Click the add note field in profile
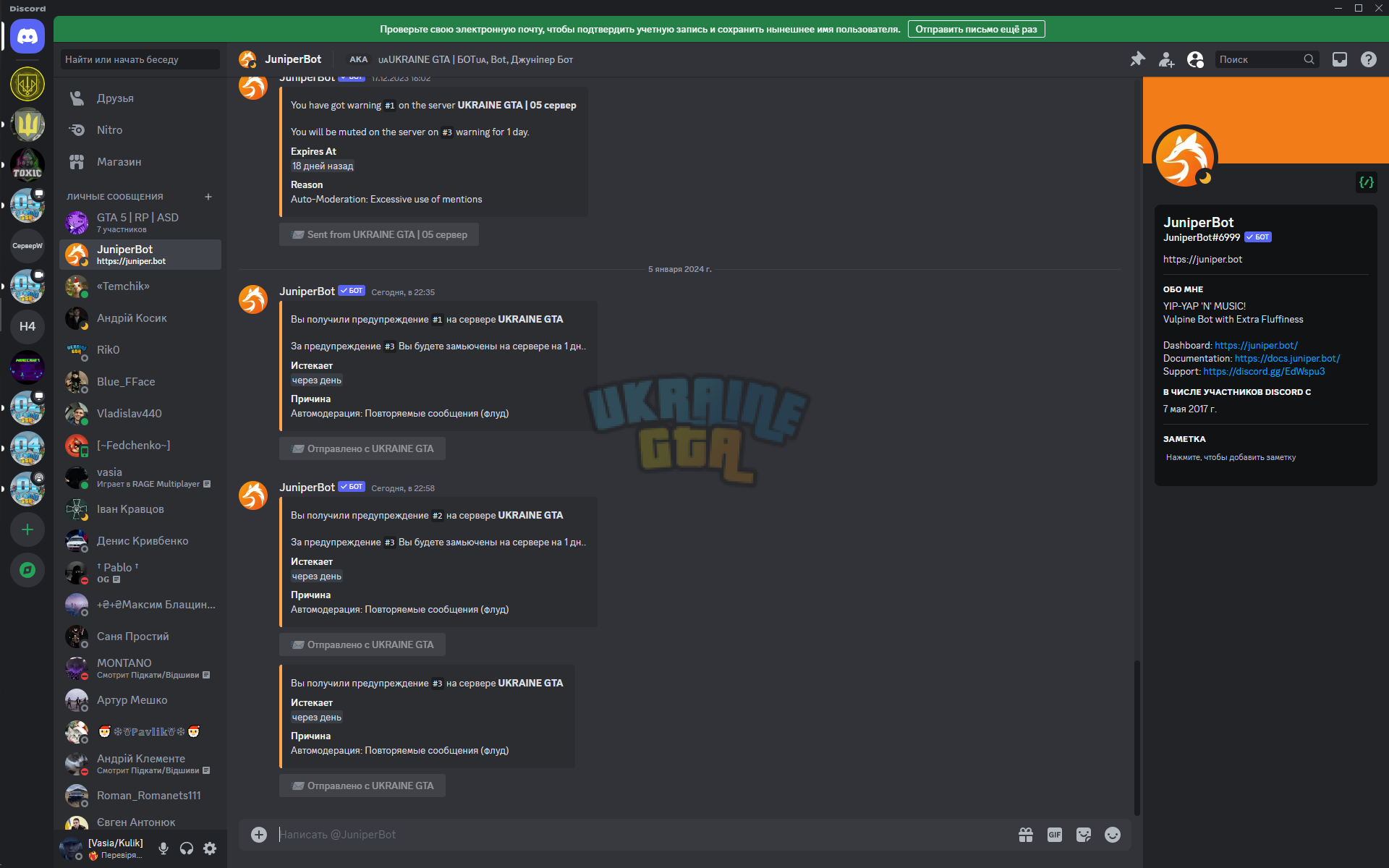Viewport: 1389px width, 868px height. pyautogui.click(x=1265, y=457)
